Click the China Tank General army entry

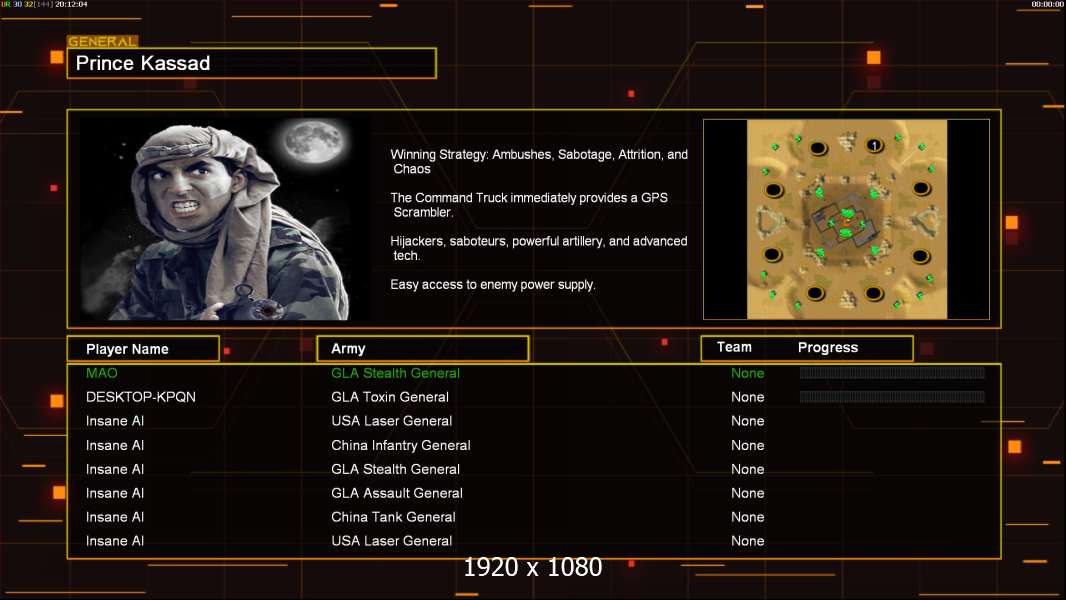[393, 517]
